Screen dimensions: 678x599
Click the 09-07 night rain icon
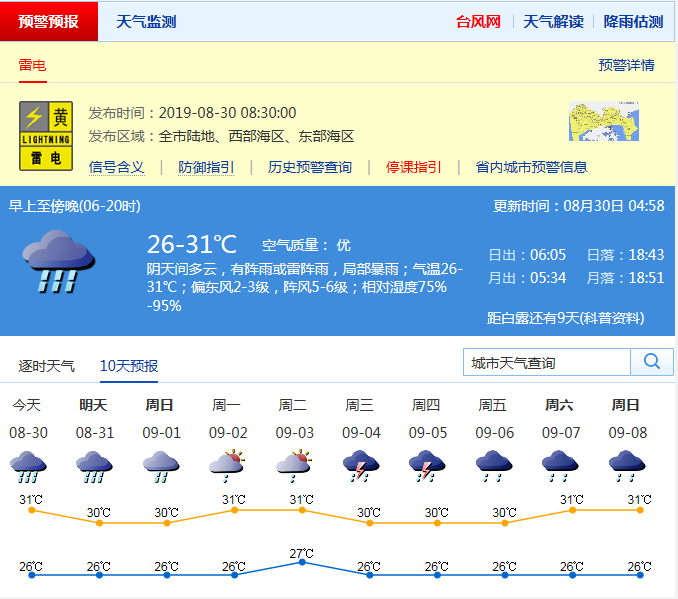click(x=560, y=467)
